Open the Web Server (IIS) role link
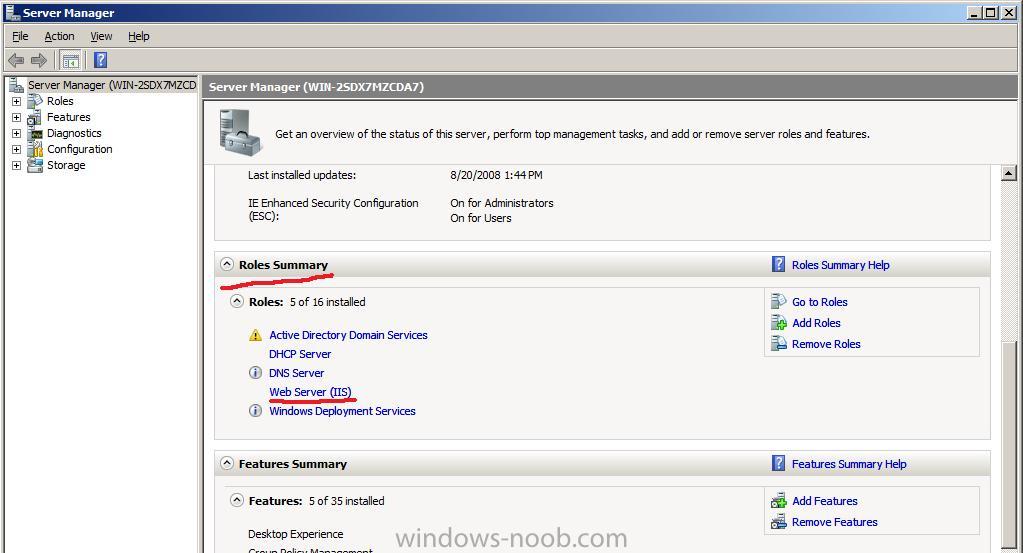The width and height of the screenshot is (1023, 553). (311, 392)
